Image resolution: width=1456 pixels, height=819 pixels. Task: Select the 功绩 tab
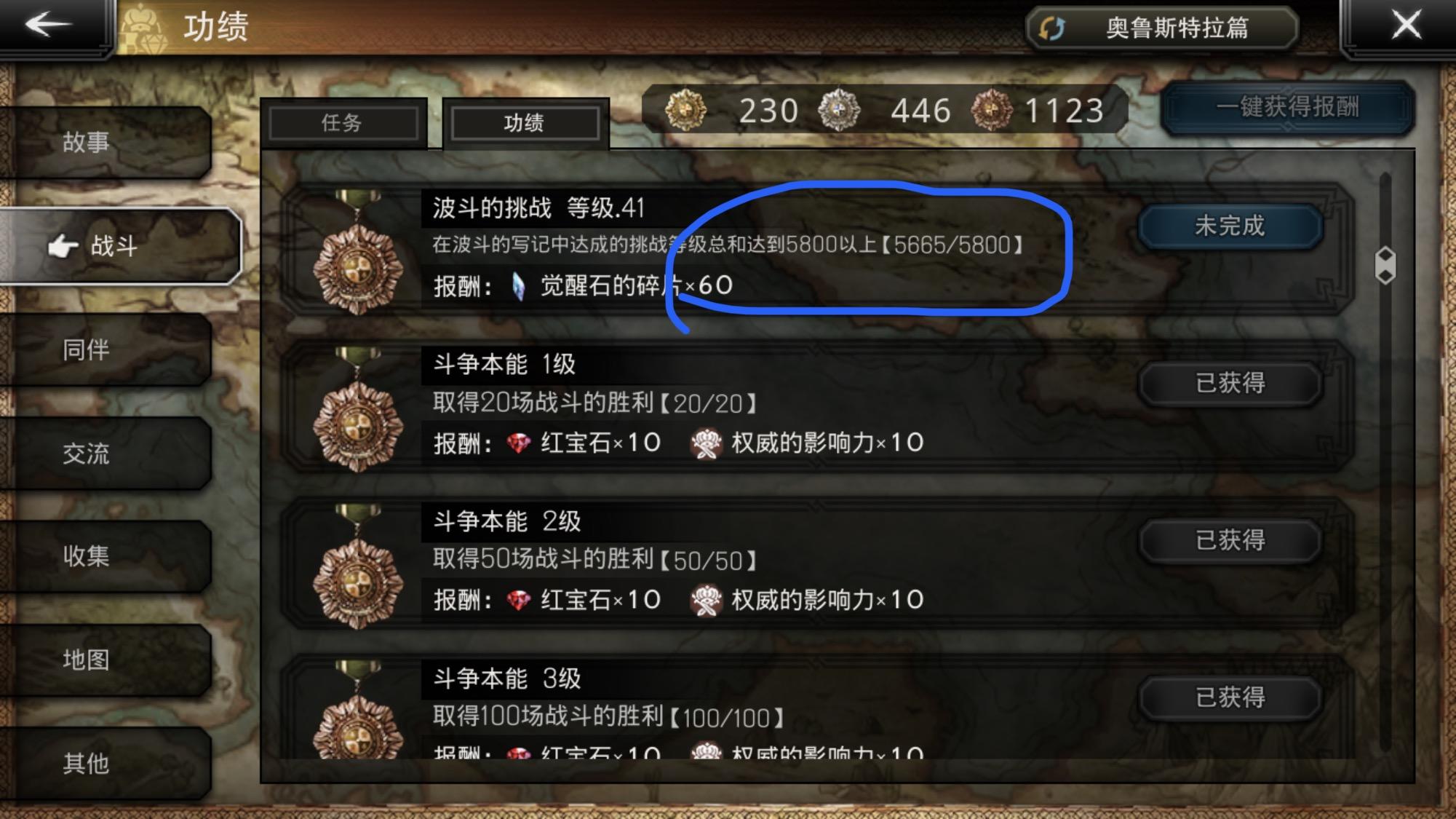[525, 122]
